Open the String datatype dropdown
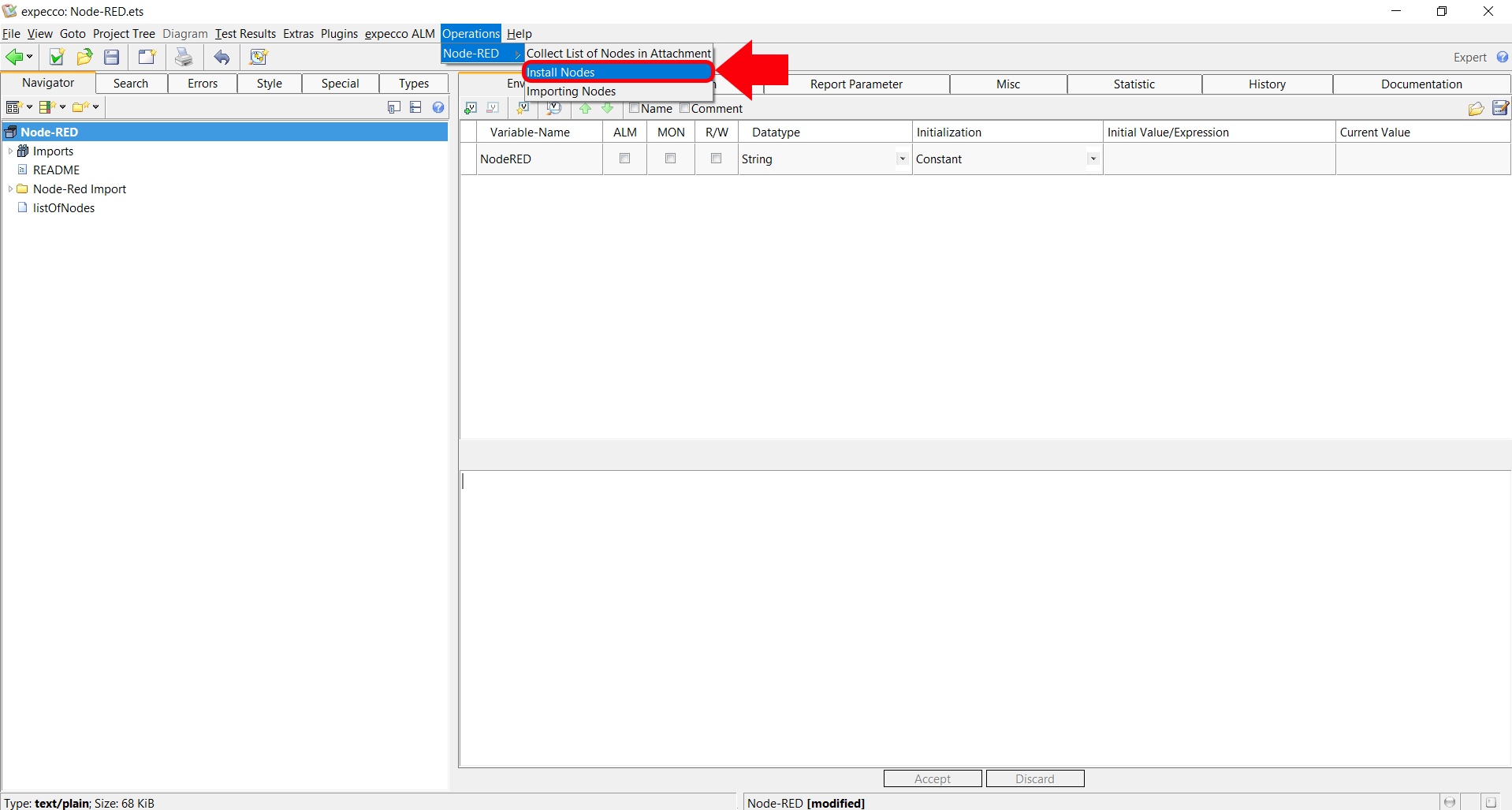Viewport: 1512px width, 810px height. [902, 159]
